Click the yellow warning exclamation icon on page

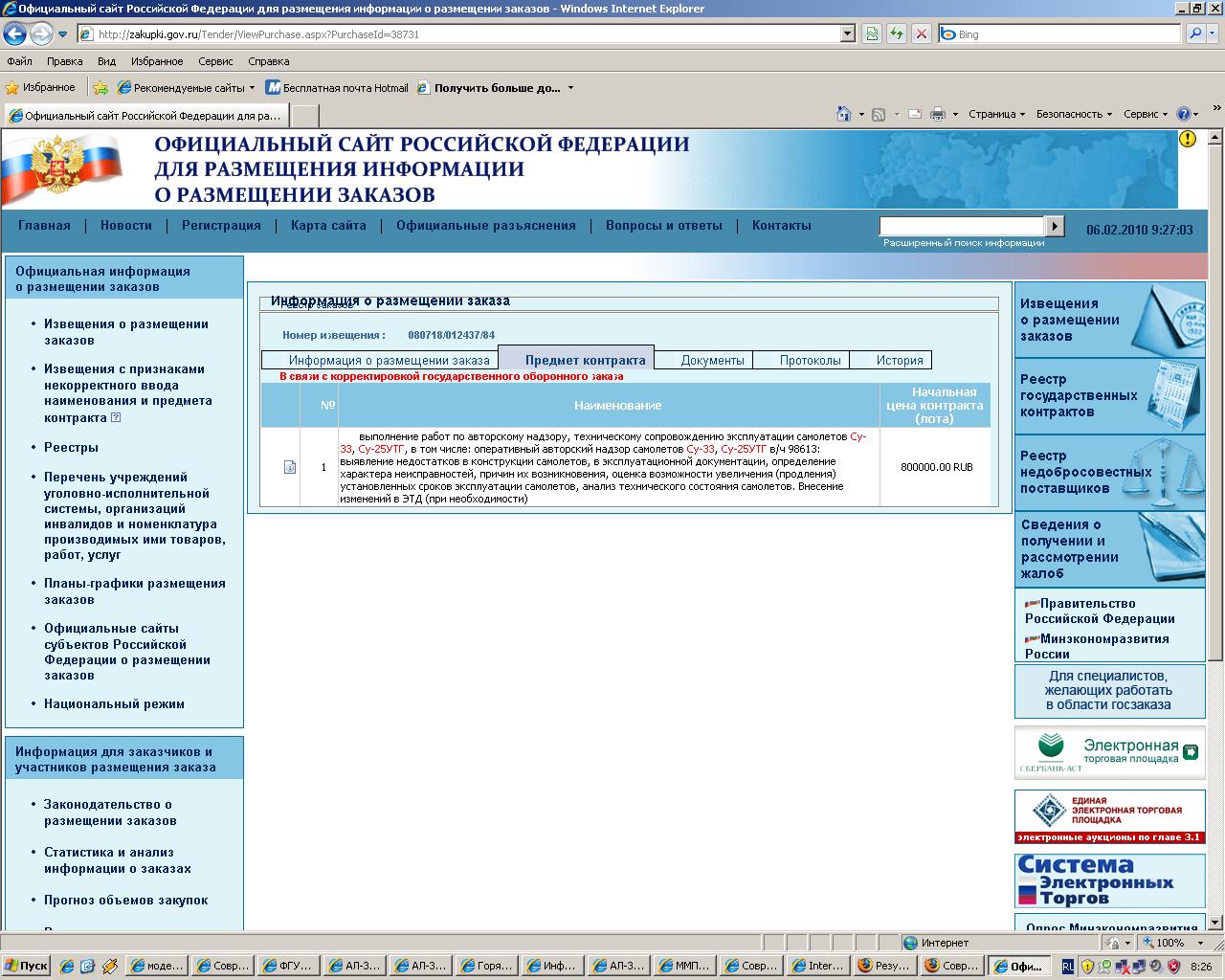(x=1188, y=139)
